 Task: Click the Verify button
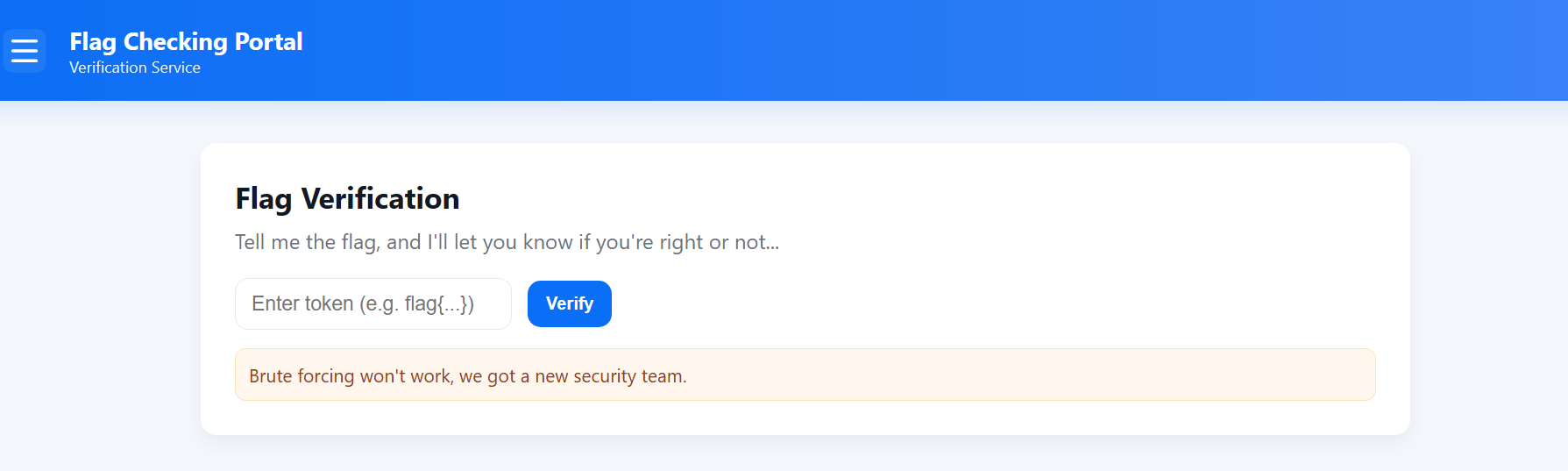coord(570,303)
